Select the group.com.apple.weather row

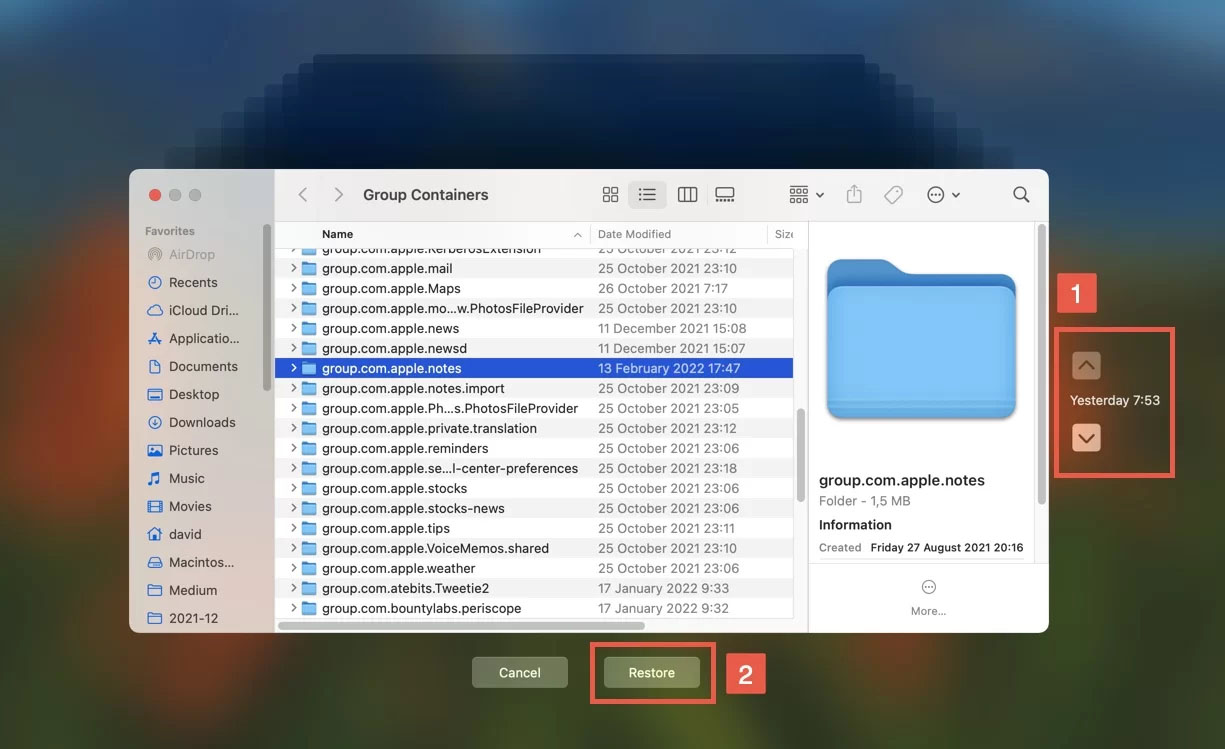534,569
